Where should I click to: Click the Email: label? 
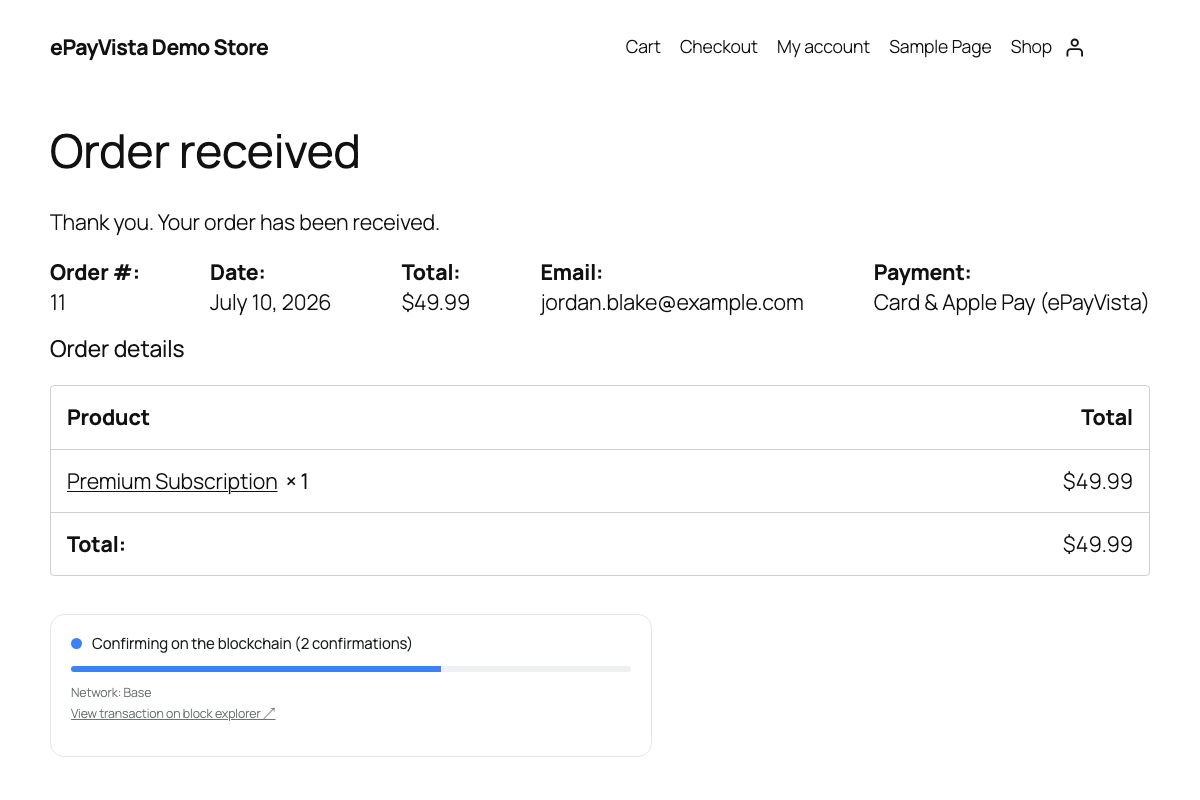point(572,272)
